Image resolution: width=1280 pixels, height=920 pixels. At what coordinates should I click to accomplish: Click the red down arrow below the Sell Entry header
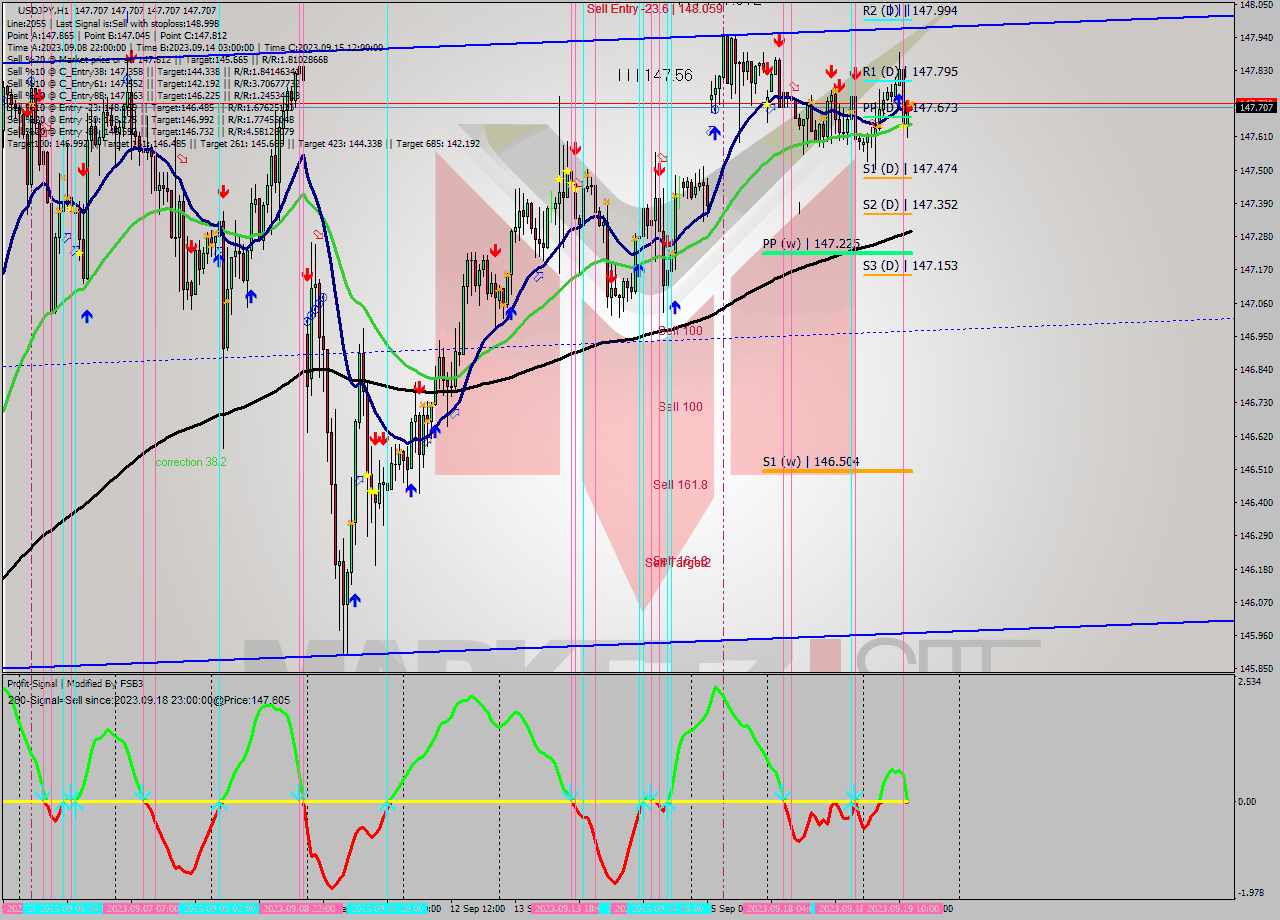pos(779,40)
